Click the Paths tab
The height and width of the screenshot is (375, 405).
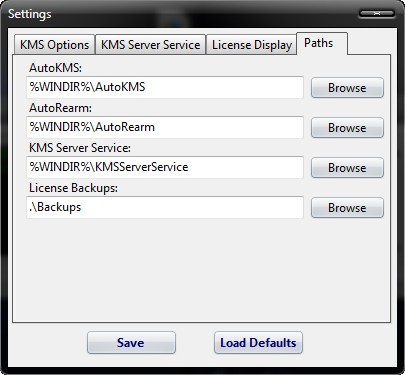[x=322, y=43]
